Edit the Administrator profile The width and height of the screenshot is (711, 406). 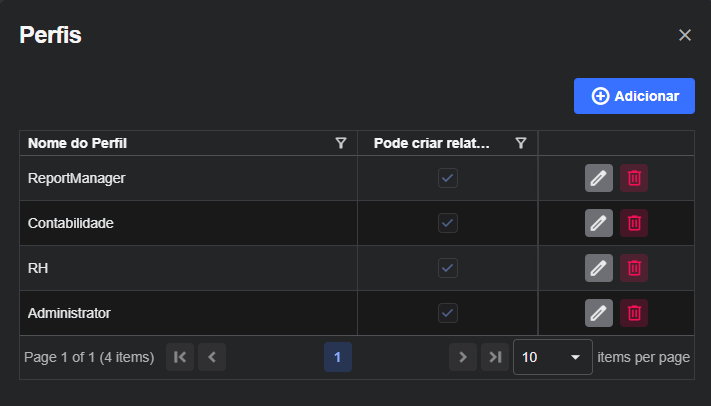599,313
